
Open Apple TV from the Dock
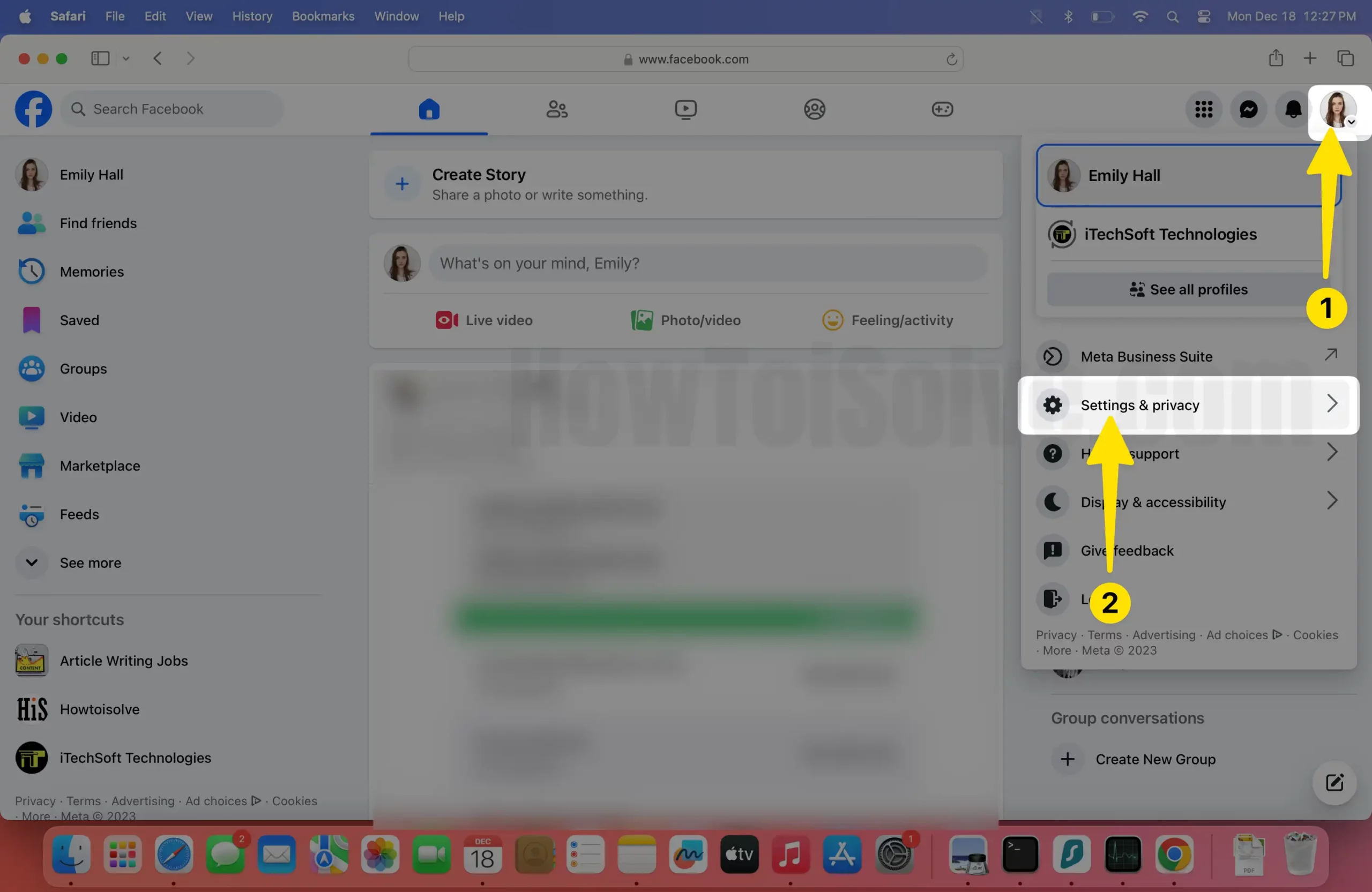tap(739, 854)
